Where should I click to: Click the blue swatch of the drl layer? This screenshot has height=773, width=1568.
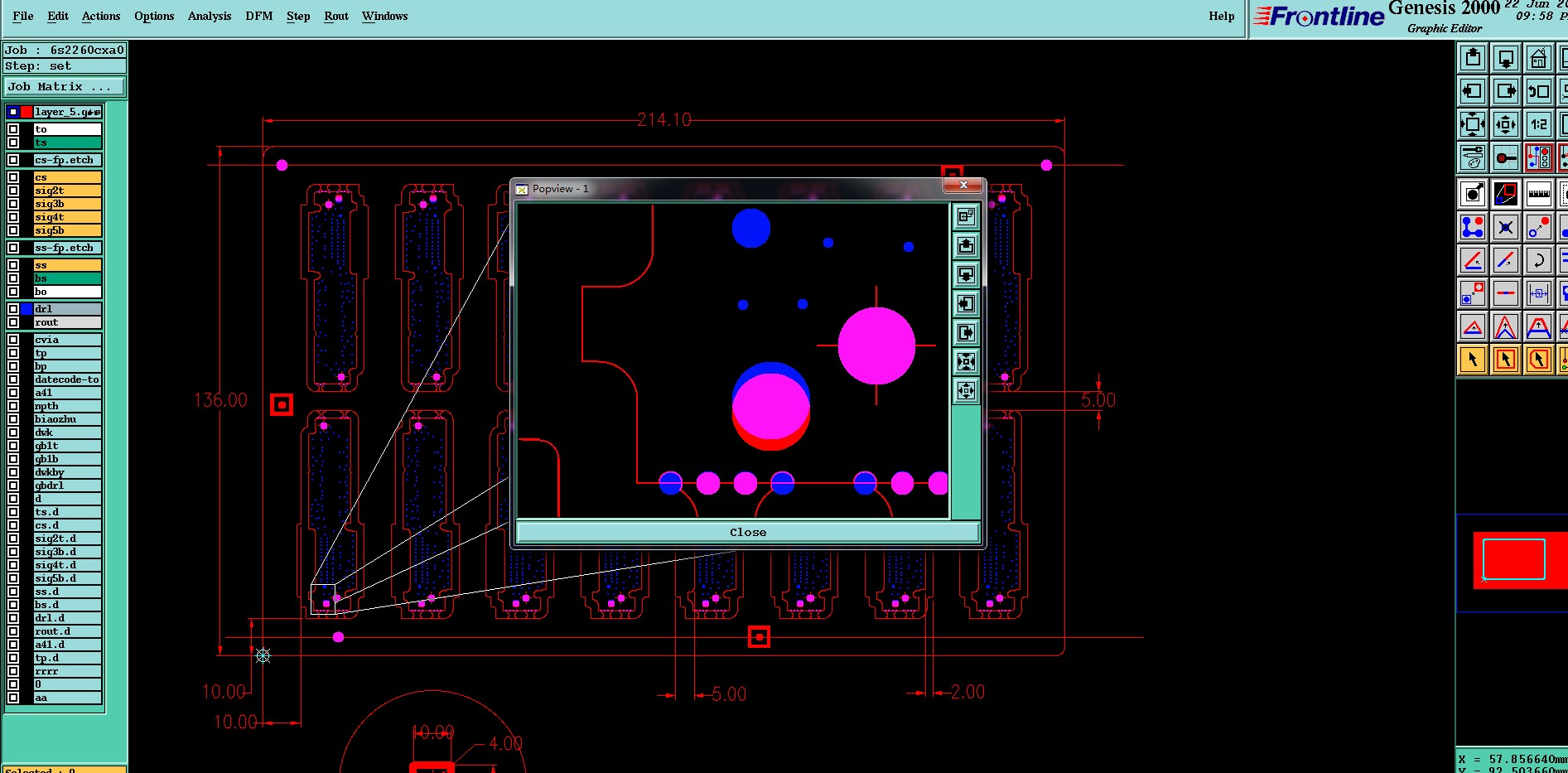tap(27, 309)
